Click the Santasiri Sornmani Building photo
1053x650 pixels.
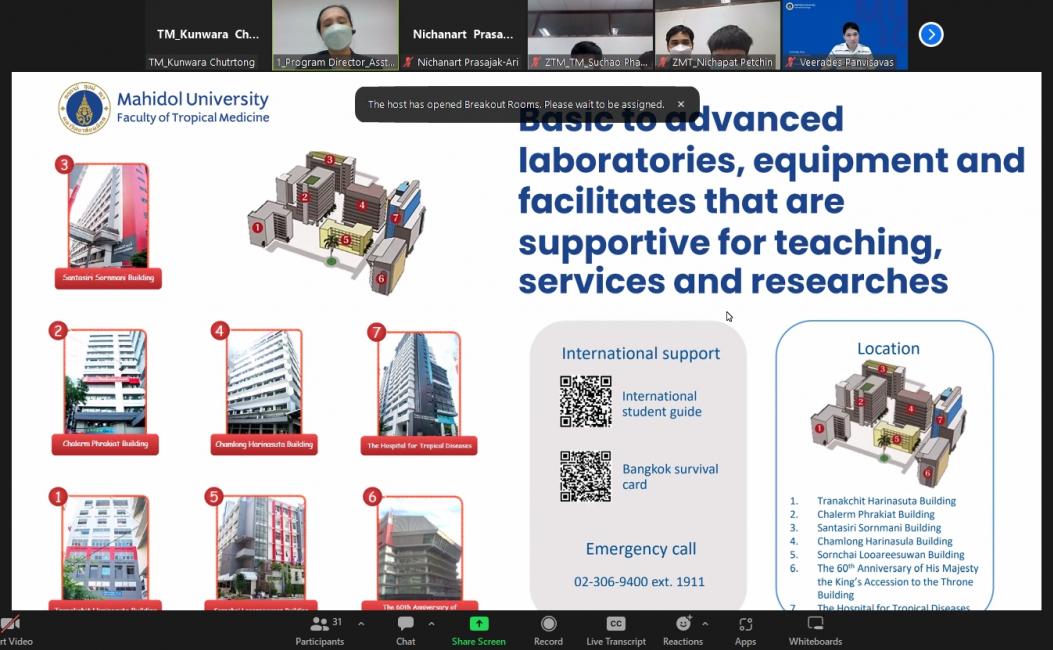tap(108, 215)
